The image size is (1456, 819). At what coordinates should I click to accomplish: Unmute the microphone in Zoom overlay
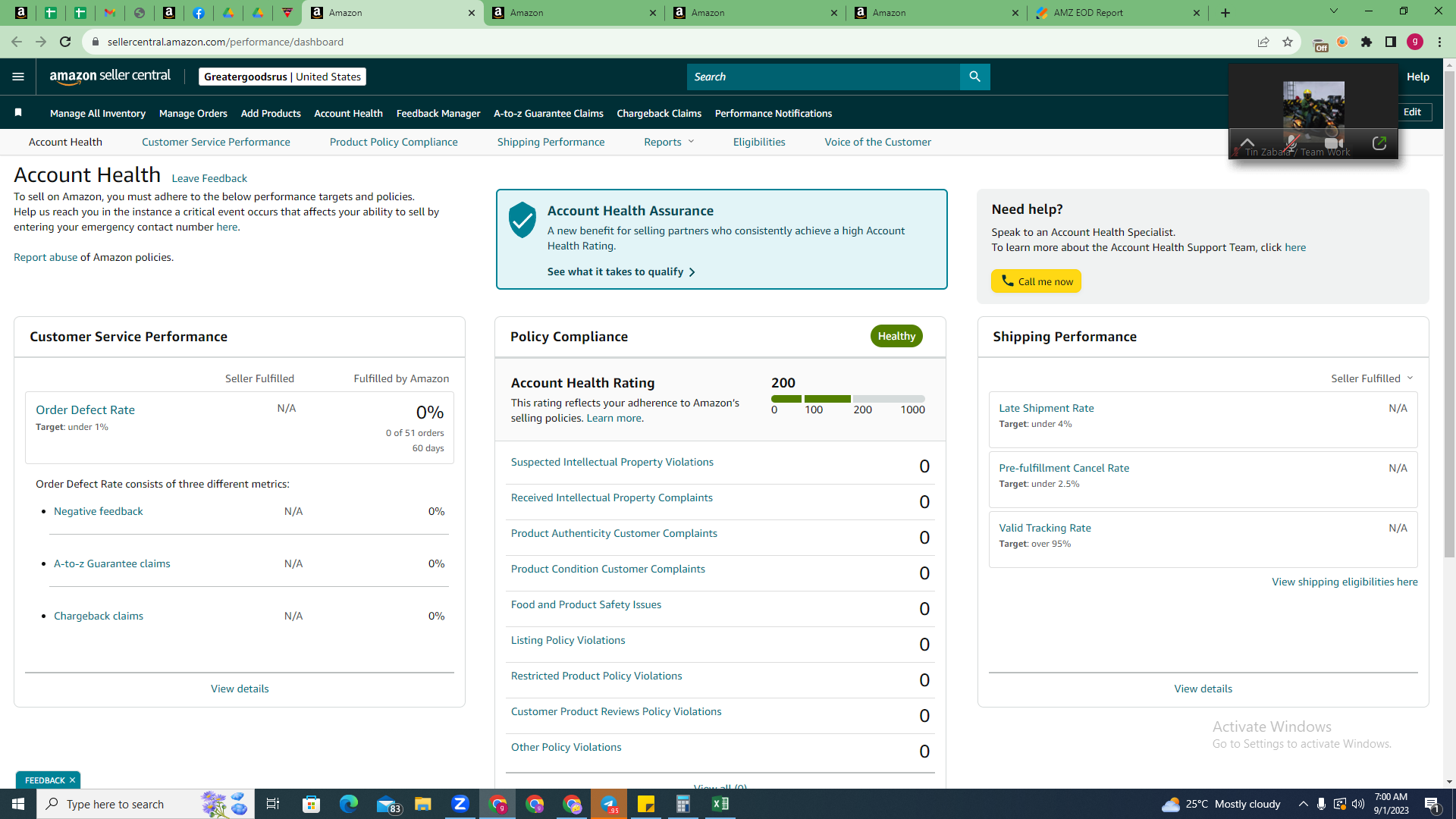point(1291,143)
